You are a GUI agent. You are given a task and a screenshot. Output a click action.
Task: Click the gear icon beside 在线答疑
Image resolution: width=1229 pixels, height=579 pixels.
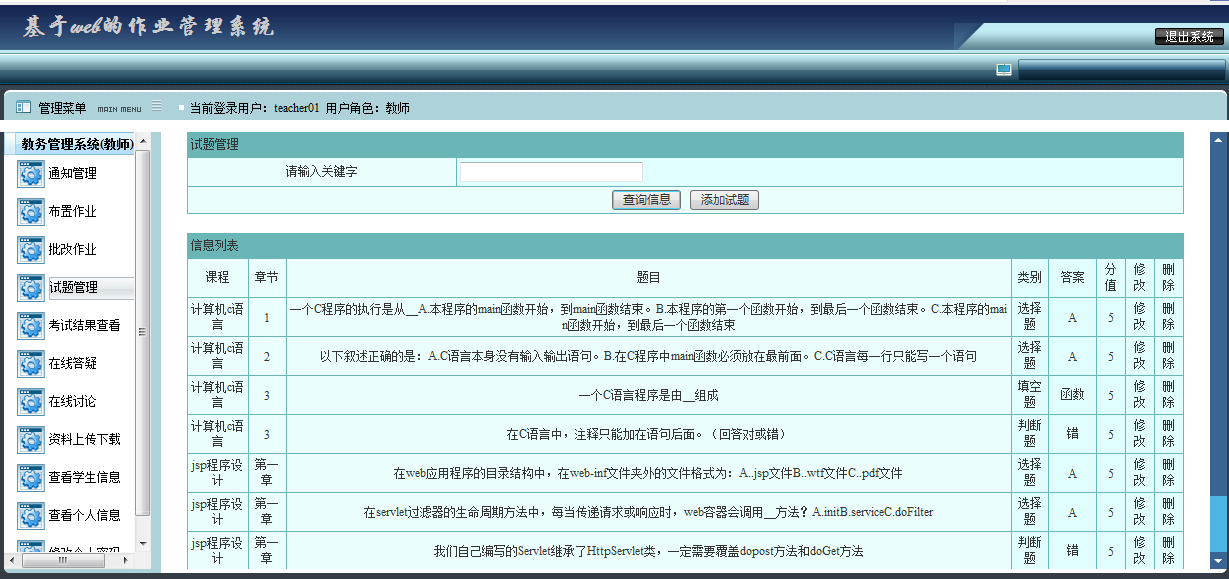tap(31, 363)
